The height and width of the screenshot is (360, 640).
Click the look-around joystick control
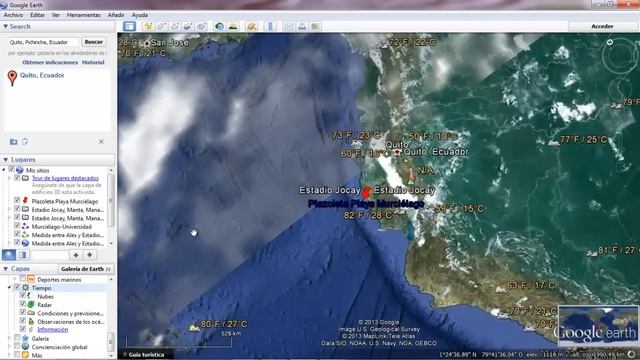620,55
